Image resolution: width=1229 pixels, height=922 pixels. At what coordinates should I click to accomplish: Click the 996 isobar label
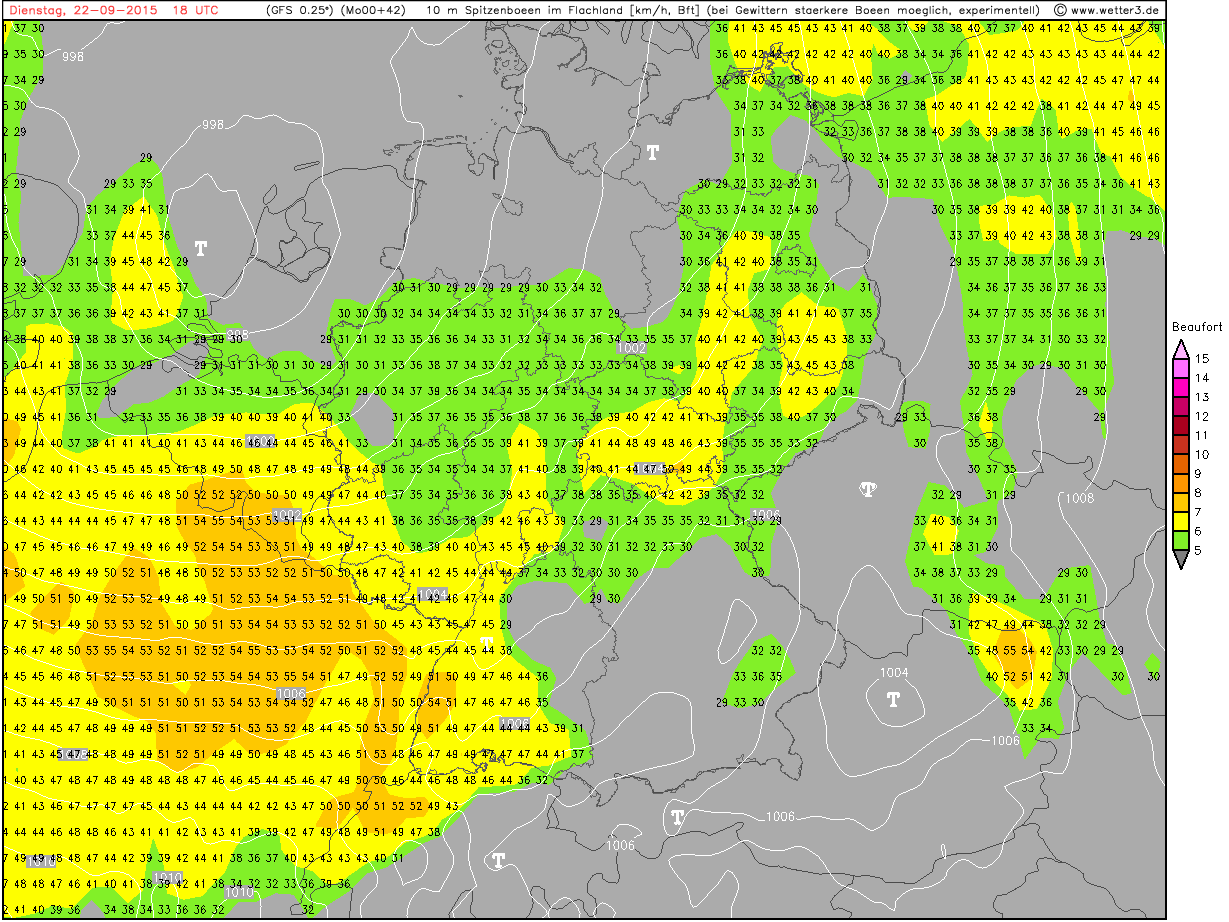73,57
